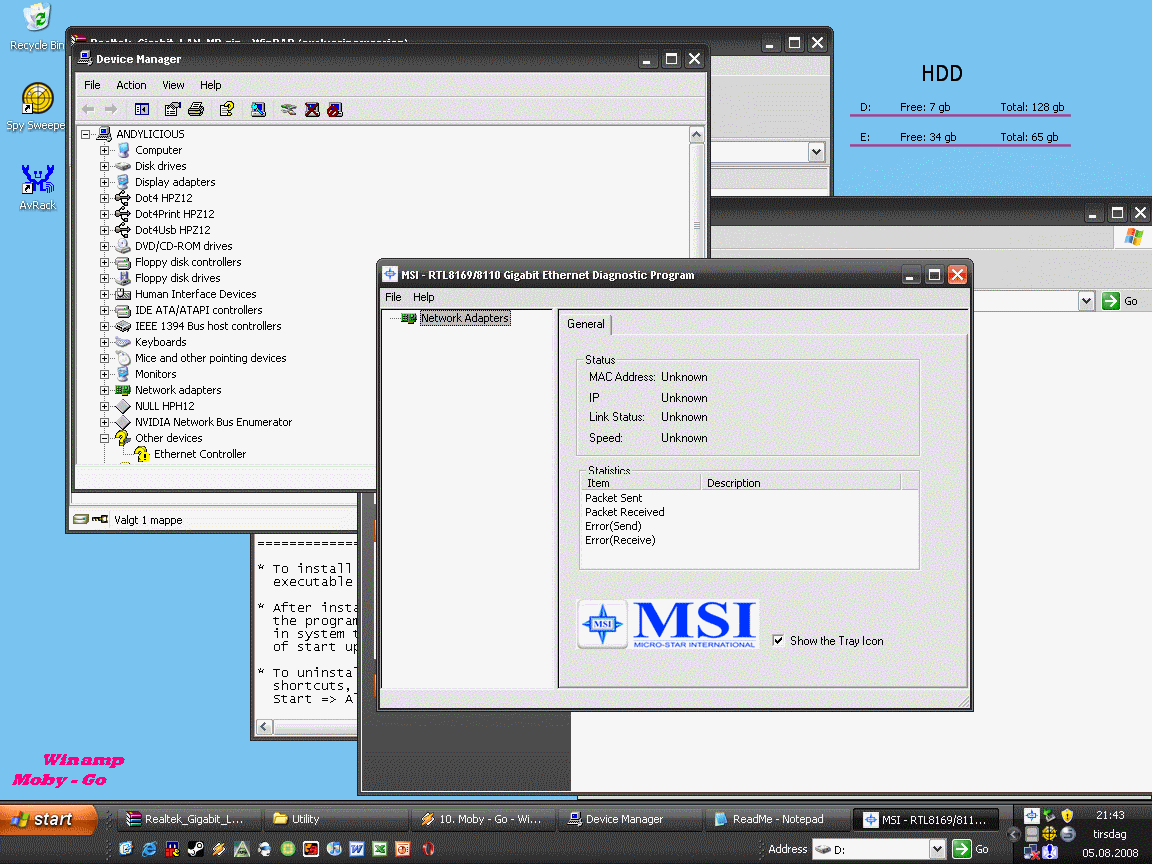Open the View menu in Device Manager
This screenshot has width=1152, height=864.
[173, 85]
